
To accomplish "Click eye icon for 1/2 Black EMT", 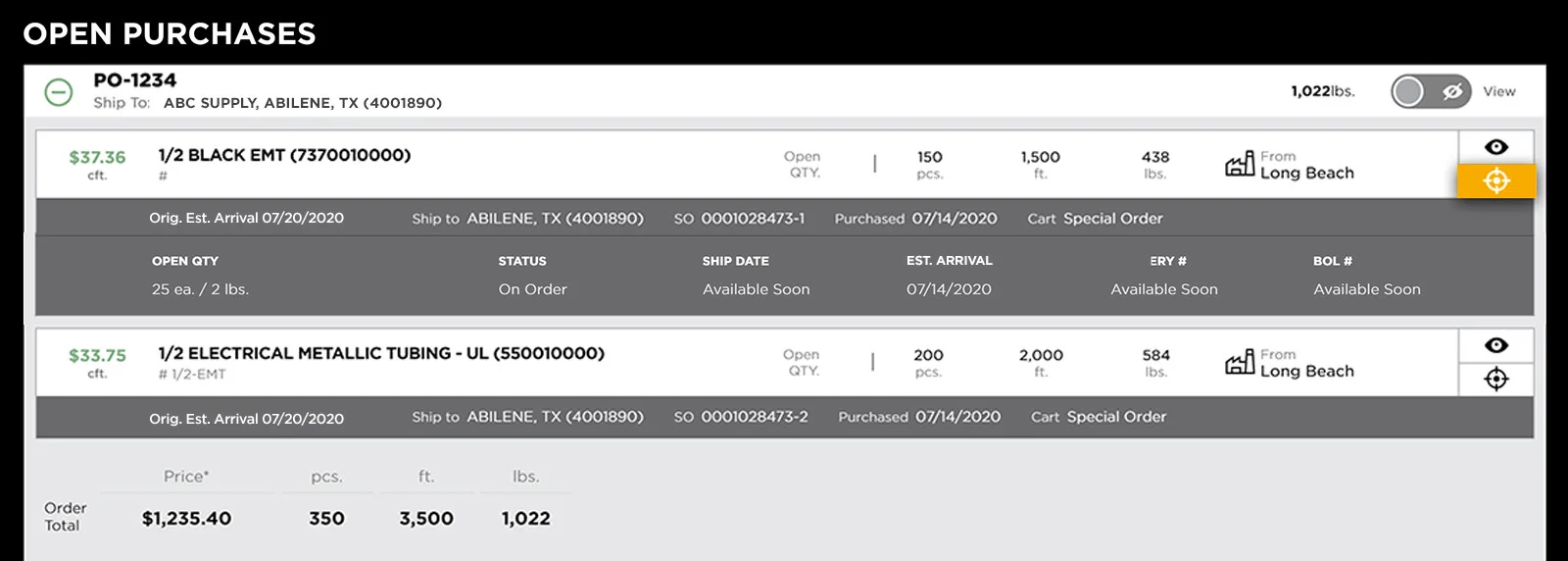I will (1495, 147).
